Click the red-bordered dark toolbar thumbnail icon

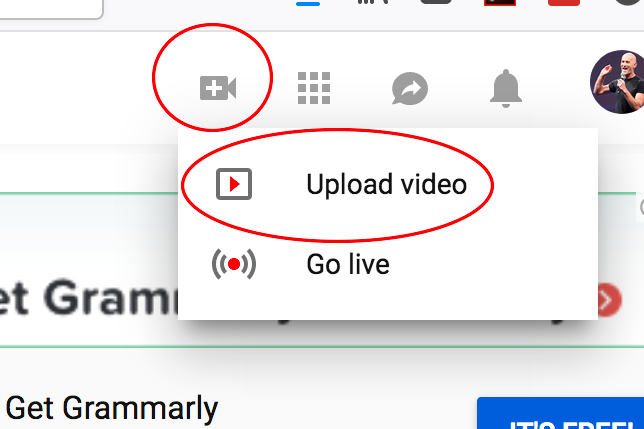point(500,2)
